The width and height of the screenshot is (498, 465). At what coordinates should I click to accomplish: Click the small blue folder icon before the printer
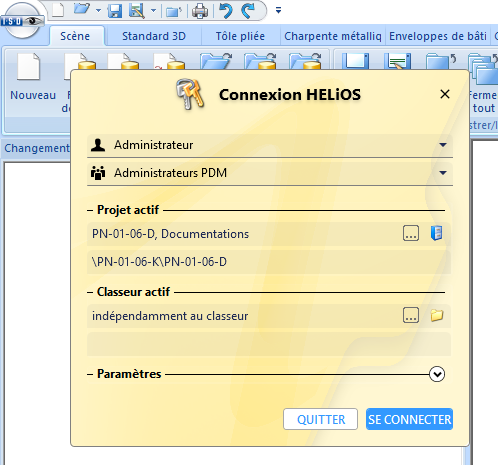(174, 12)
